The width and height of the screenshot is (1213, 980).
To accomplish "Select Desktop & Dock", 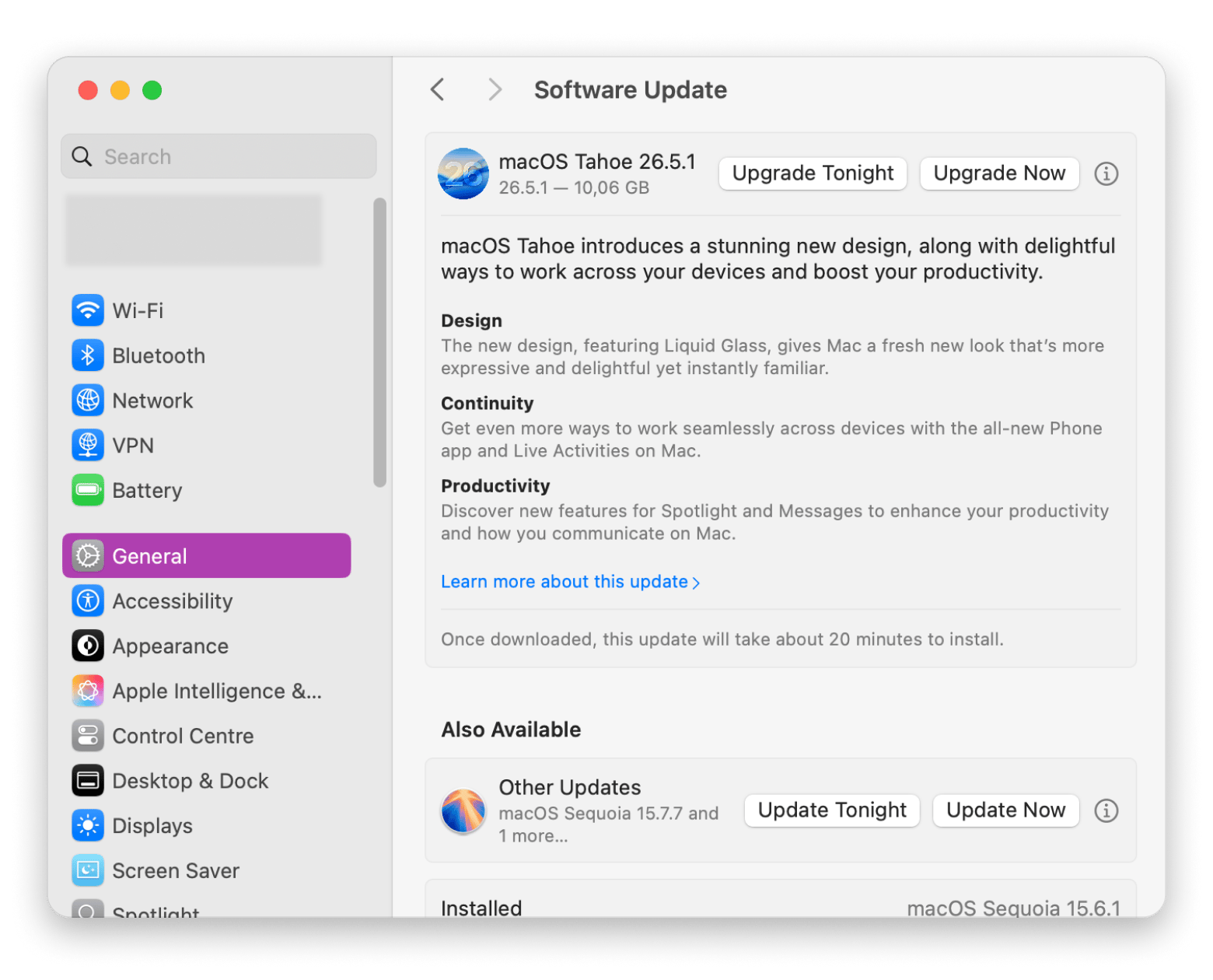I will tap(207, 781).
